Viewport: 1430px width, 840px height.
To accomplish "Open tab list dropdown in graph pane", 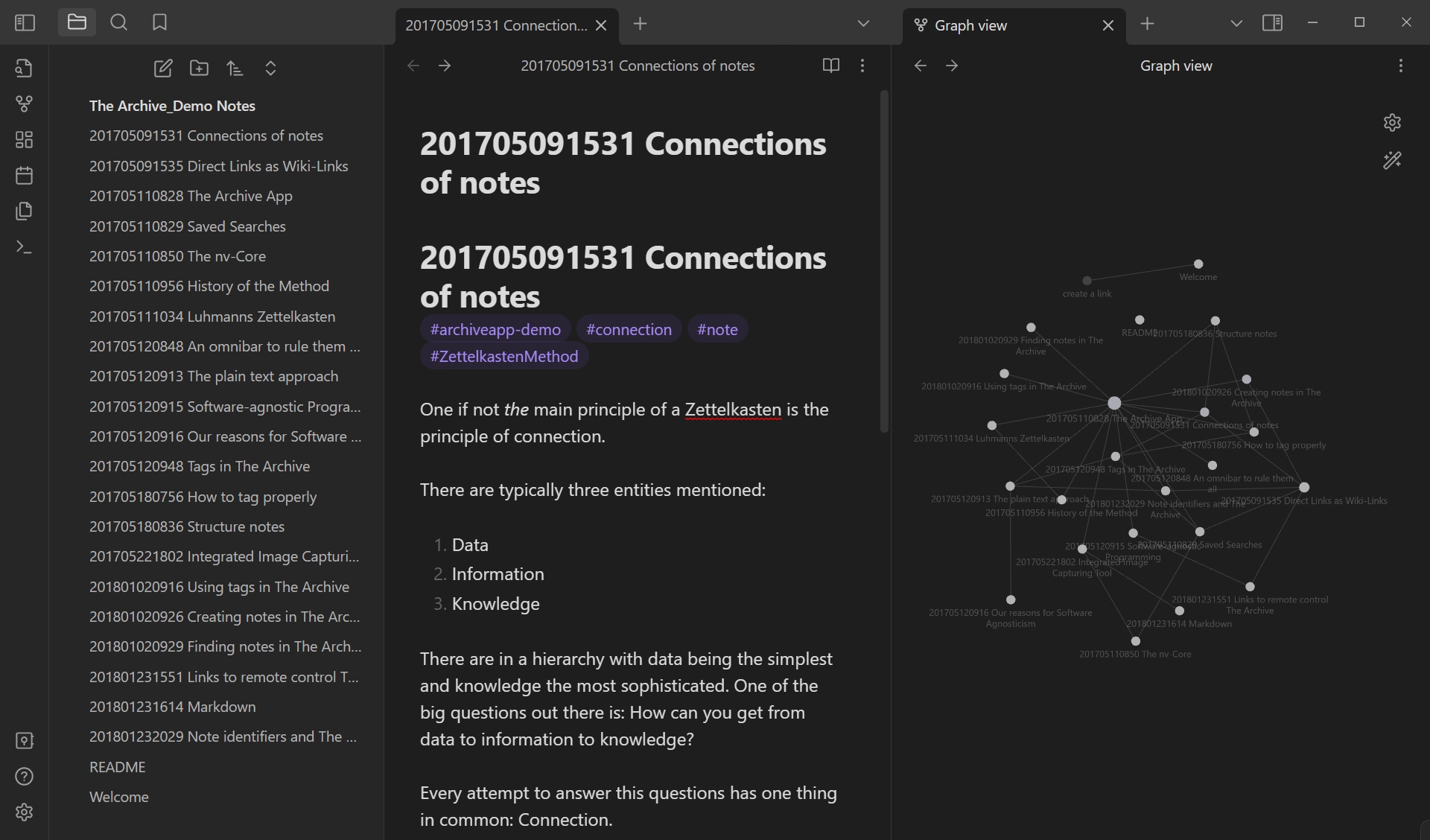I will coord(1236,24).
